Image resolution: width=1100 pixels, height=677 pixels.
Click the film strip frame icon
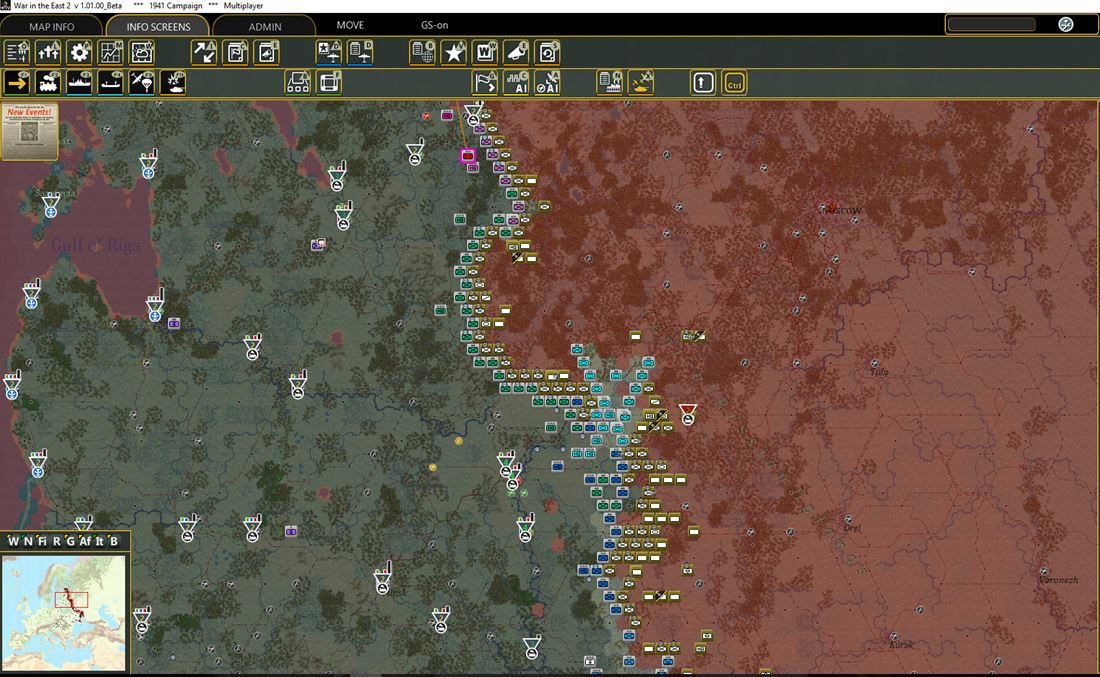coord(329,83)
